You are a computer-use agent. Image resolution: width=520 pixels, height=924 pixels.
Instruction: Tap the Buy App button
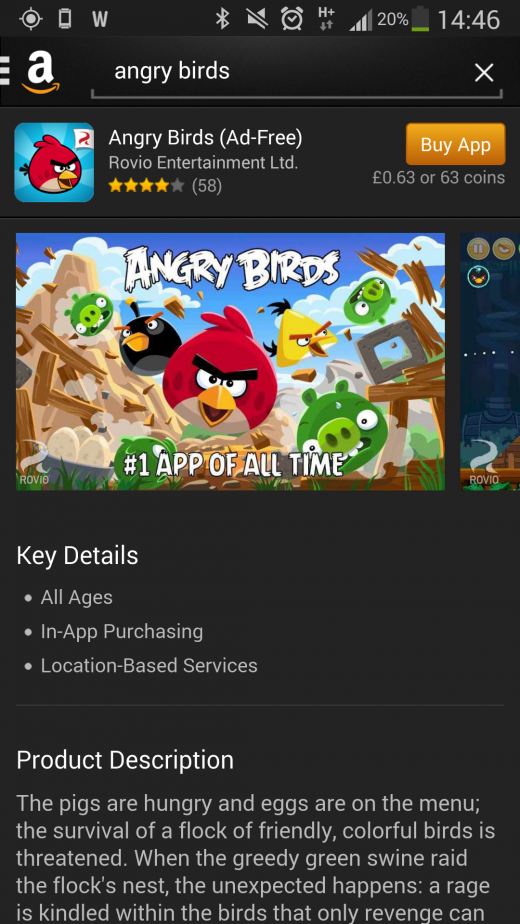coord(455,144)
